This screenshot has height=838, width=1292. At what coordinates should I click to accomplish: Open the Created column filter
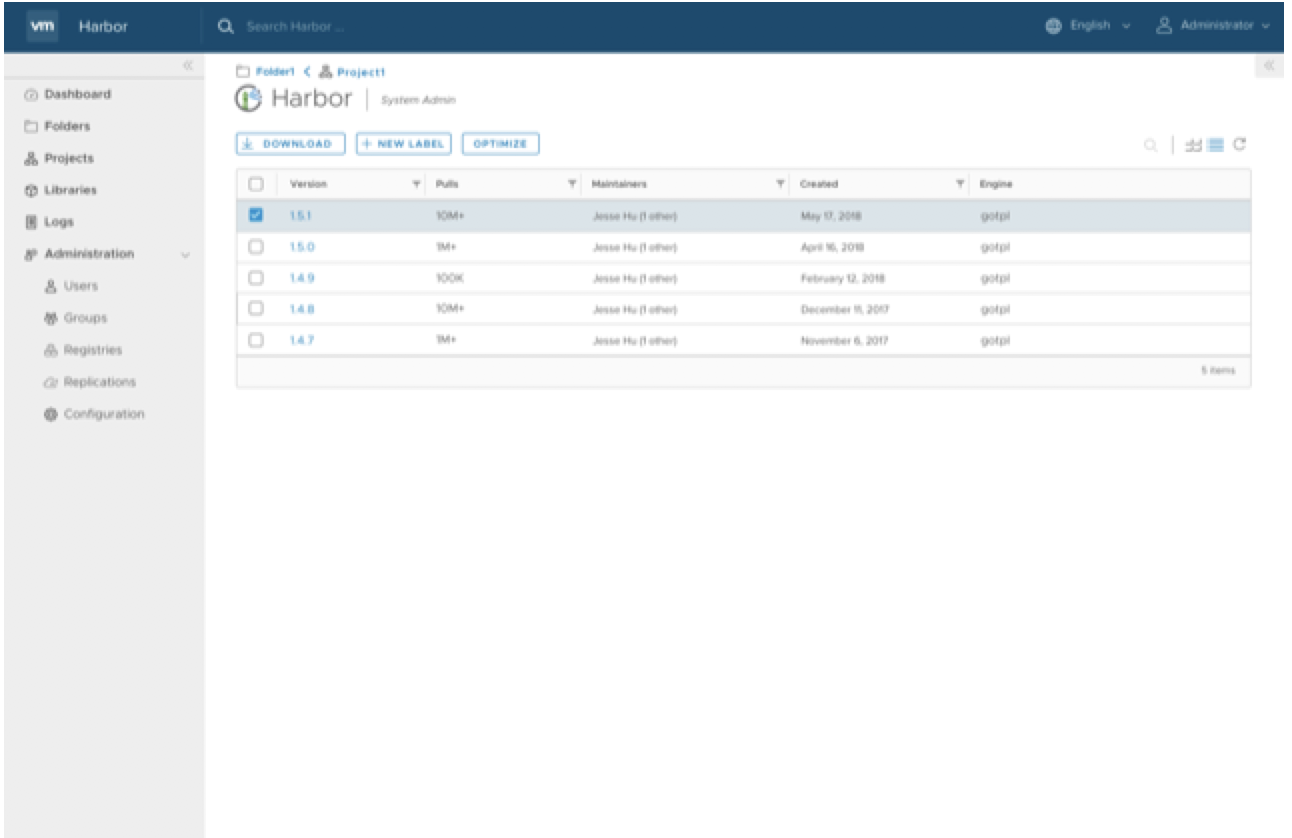point(960,184)
